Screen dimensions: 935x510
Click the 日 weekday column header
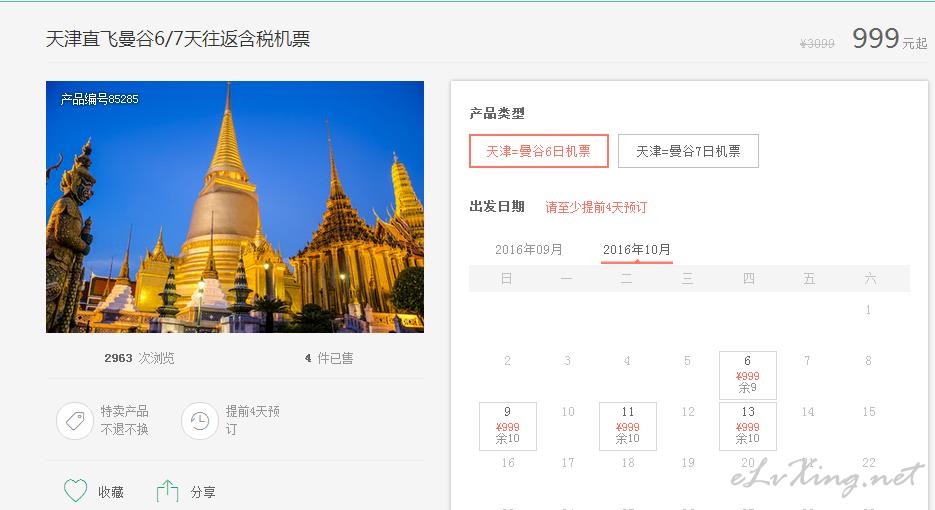[506, 279]
